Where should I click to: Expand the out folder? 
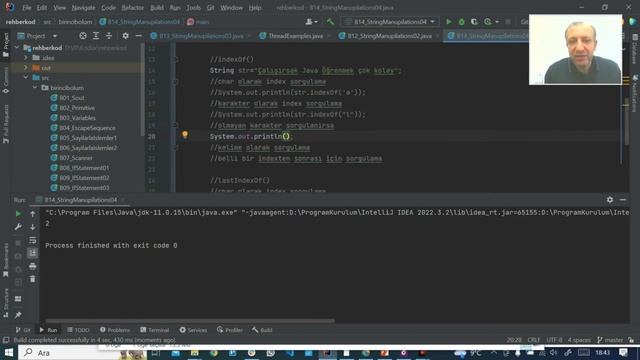click(x=26, y=68)
